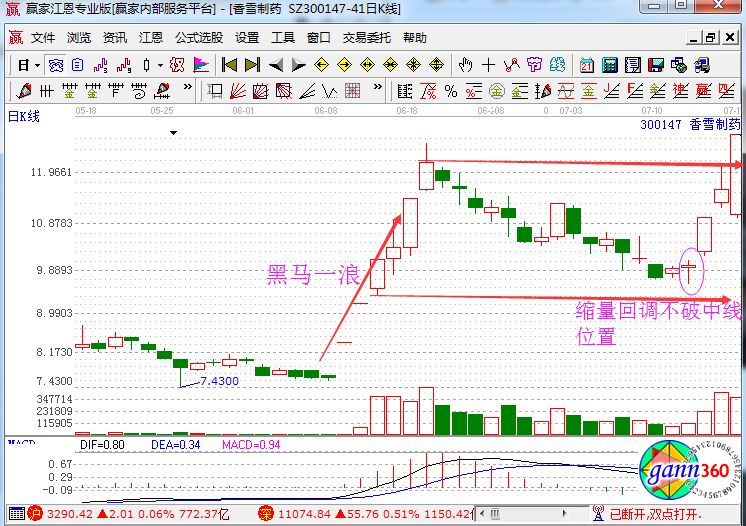Click the 日K线 chart label

coord(24,117)
